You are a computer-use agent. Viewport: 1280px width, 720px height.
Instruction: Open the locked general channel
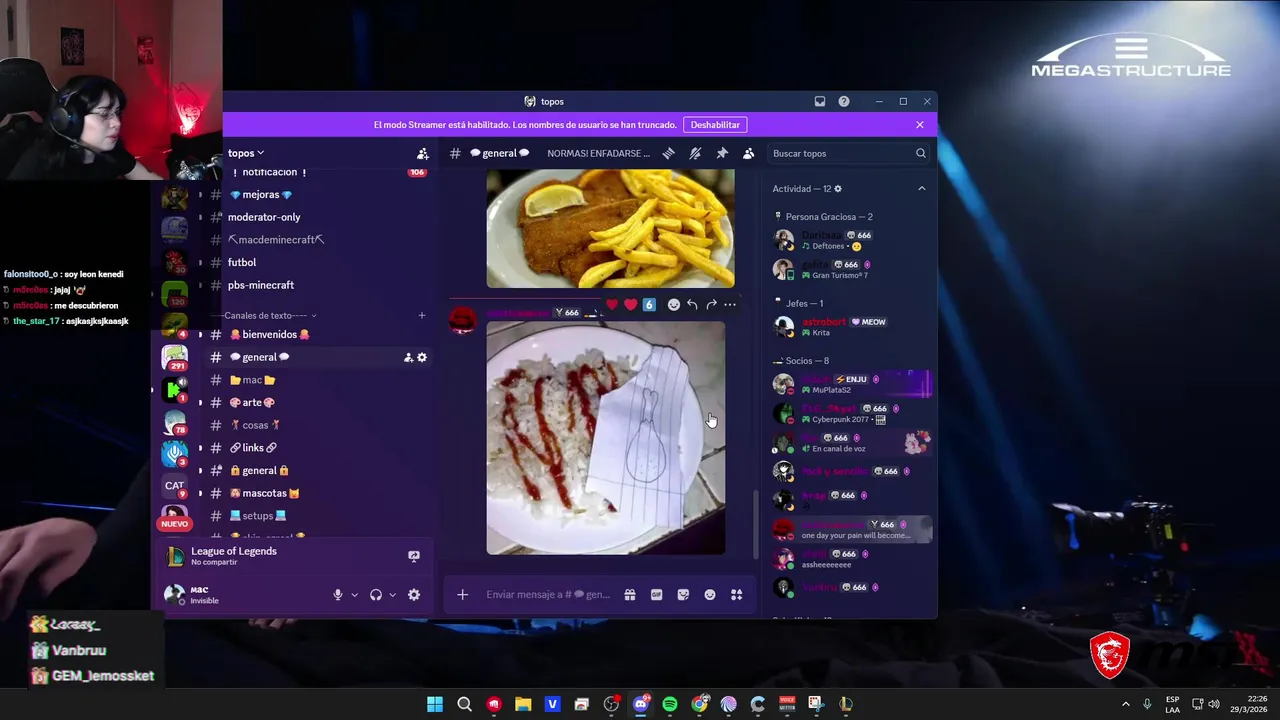coord(259,470)
